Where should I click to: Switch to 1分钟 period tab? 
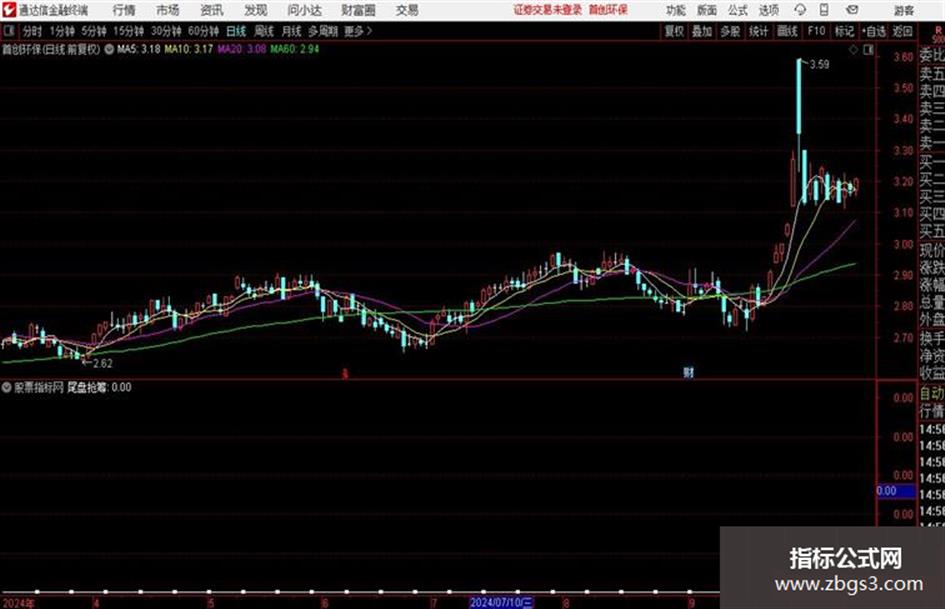coord(62,31)
